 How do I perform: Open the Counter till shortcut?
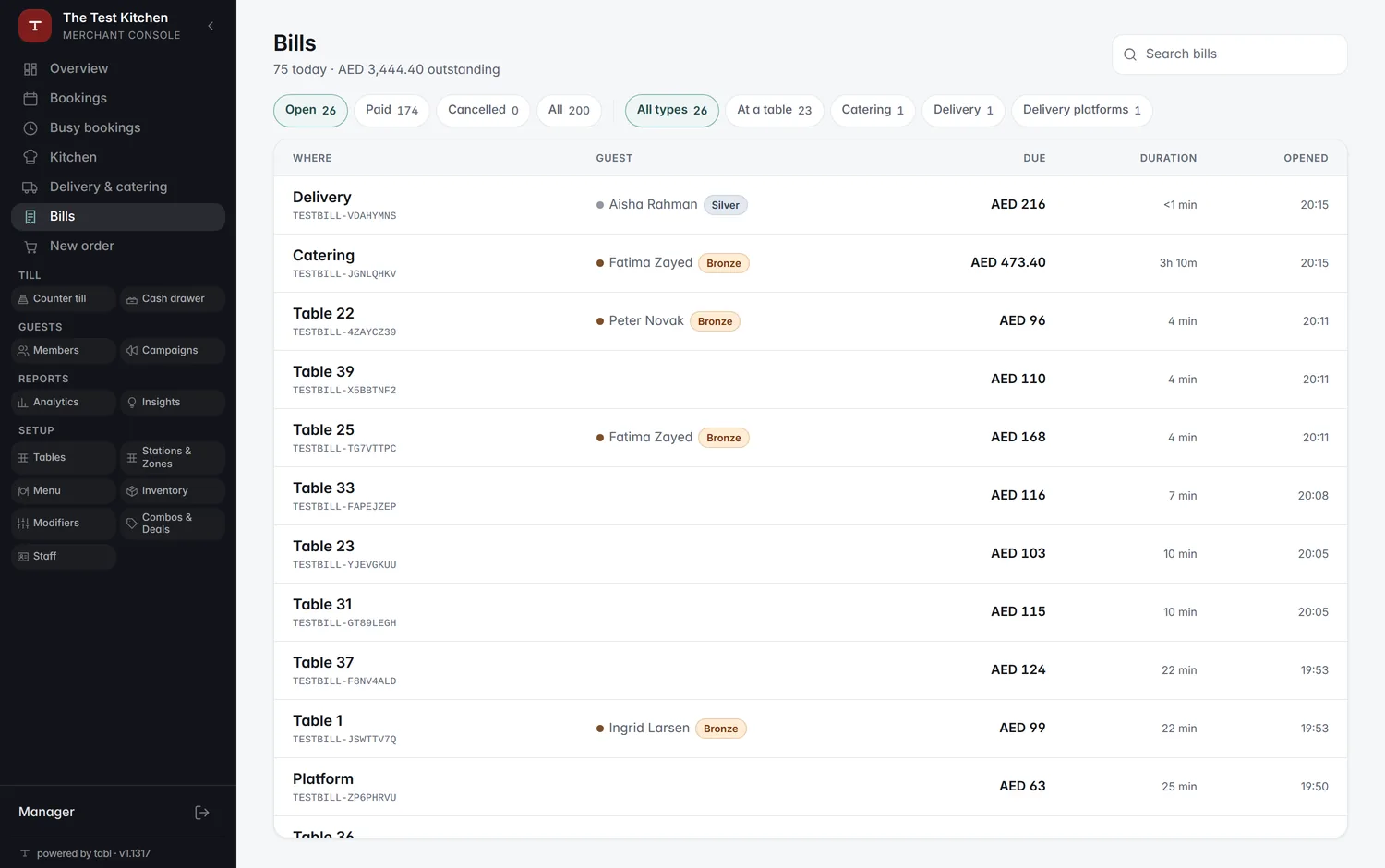(x=64, y=299)
